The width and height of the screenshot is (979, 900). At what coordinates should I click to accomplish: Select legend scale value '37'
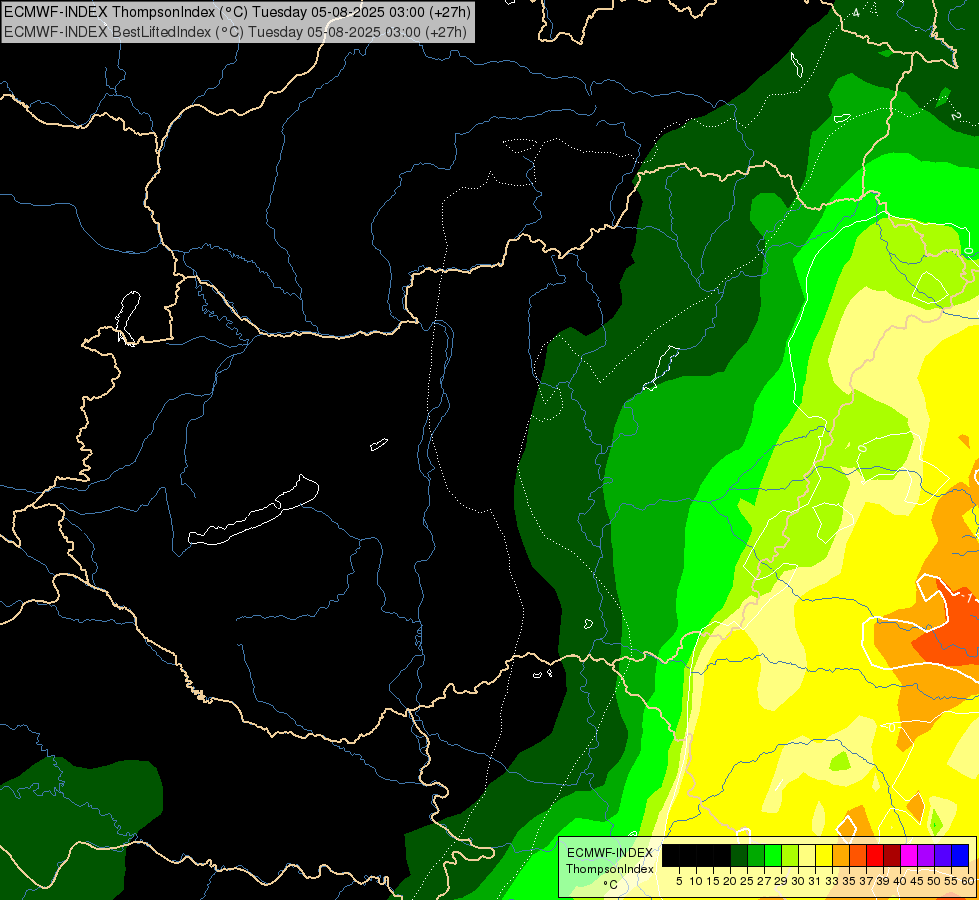click(x=866, y=881)
